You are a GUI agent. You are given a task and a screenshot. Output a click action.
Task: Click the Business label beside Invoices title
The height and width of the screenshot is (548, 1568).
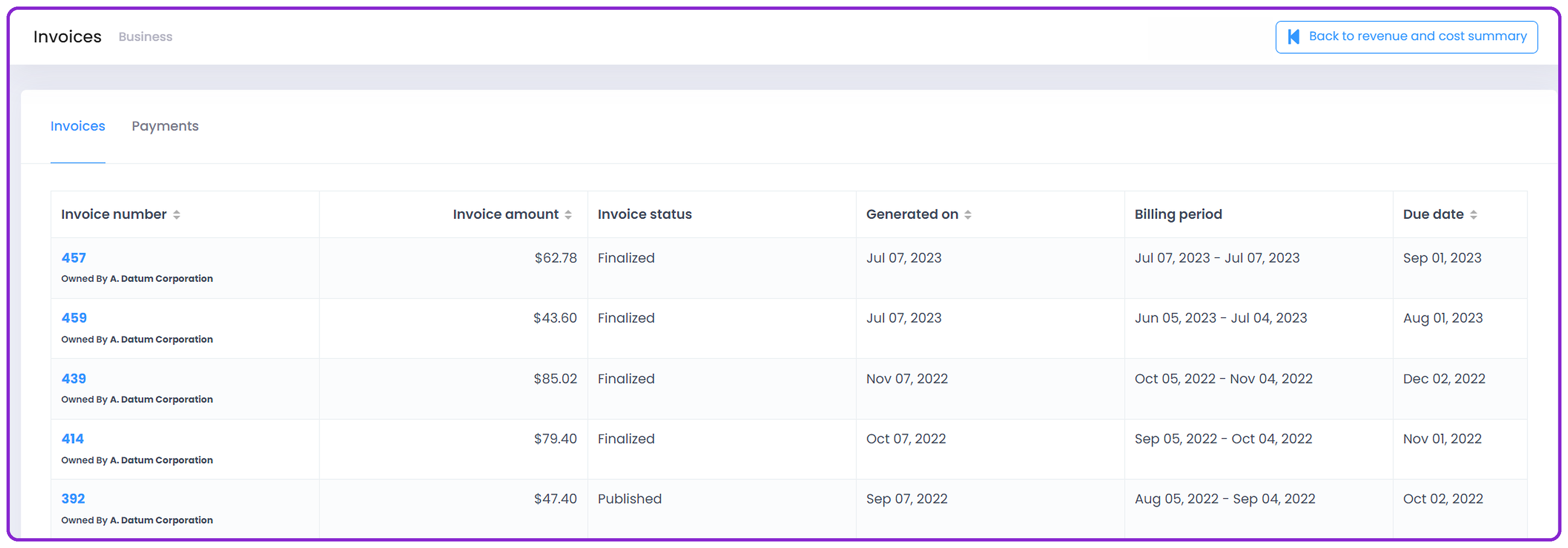click(x=145, y=37)
